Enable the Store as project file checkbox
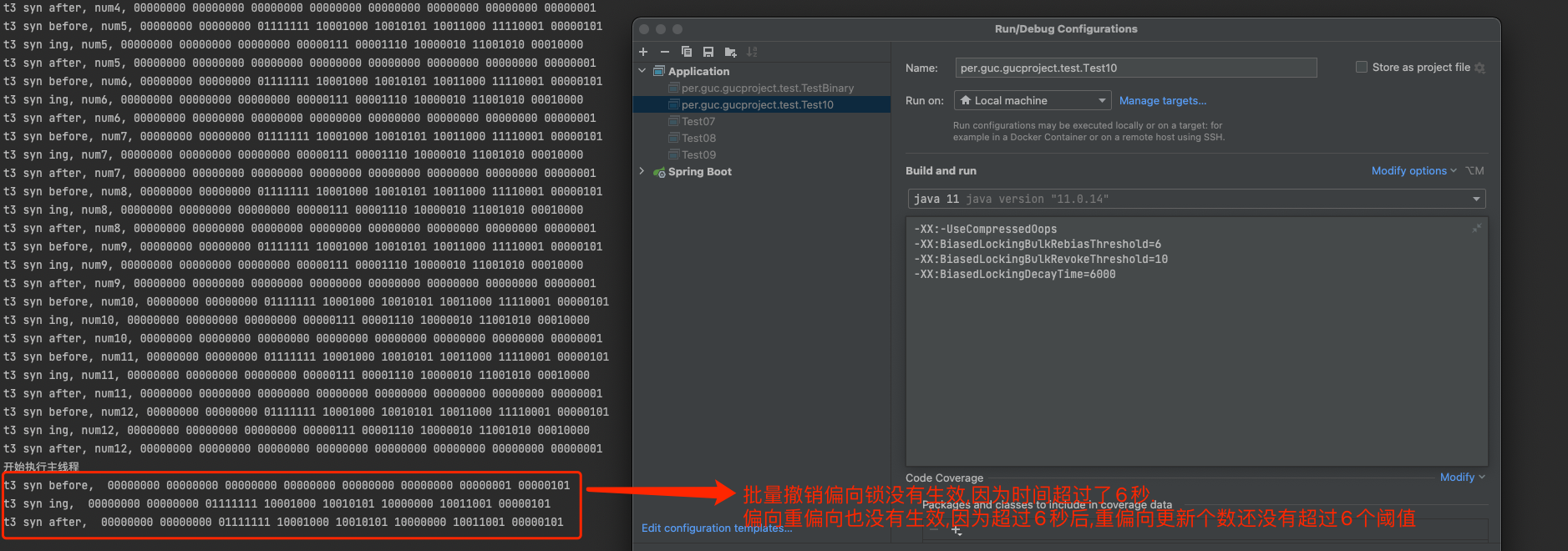The width and height of the screenshot is (1568, 551). (x=1362, y=67)
